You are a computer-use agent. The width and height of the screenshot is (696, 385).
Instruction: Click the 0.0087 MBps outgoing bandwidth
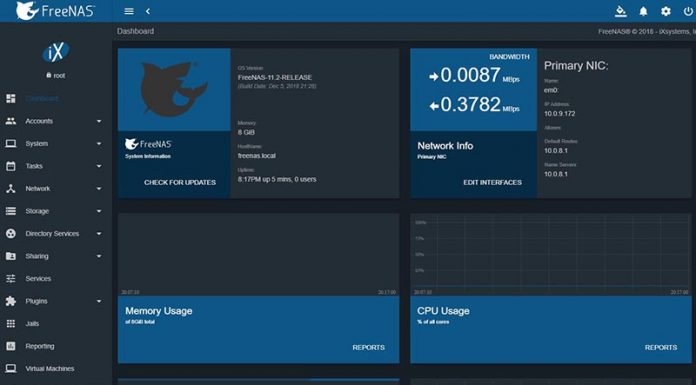[475, 75]
